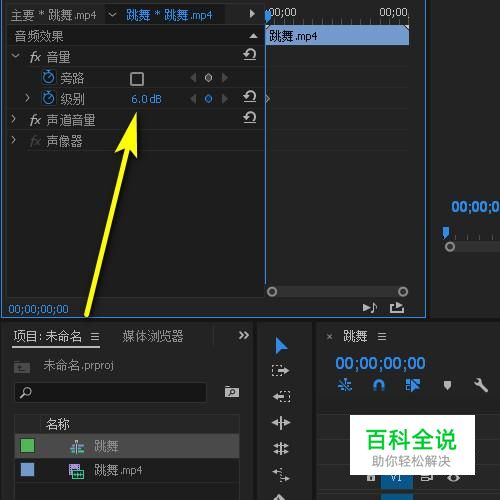Click the bin icon beside 未命名.prproj
The image size is (500, 500).
[x=22, y=367]
